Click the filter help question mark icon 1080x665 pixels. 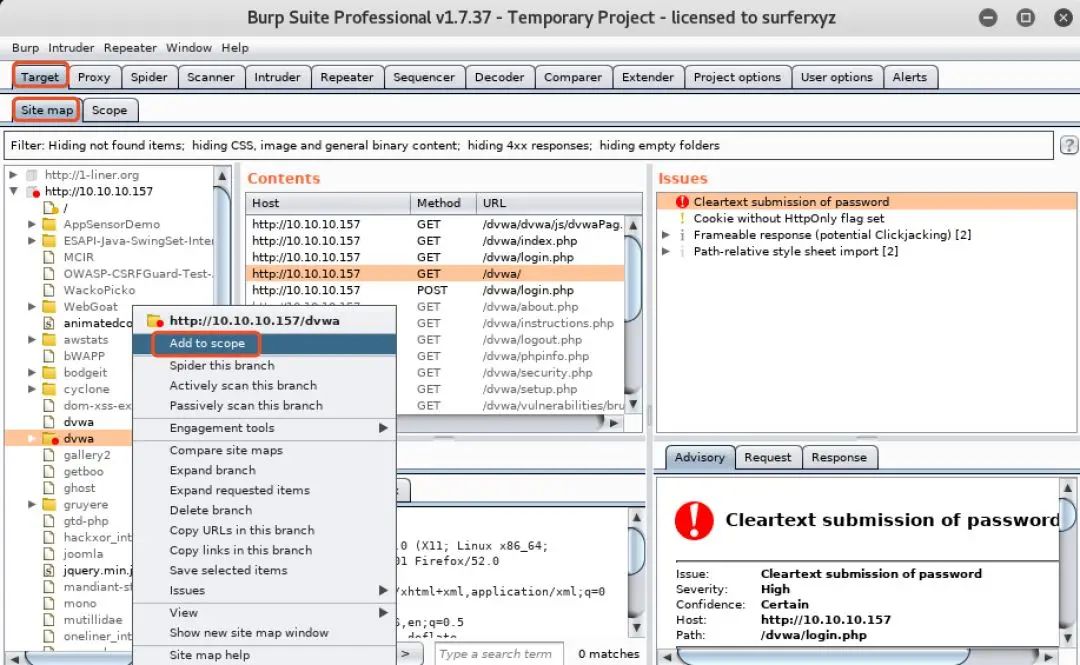1068,145
